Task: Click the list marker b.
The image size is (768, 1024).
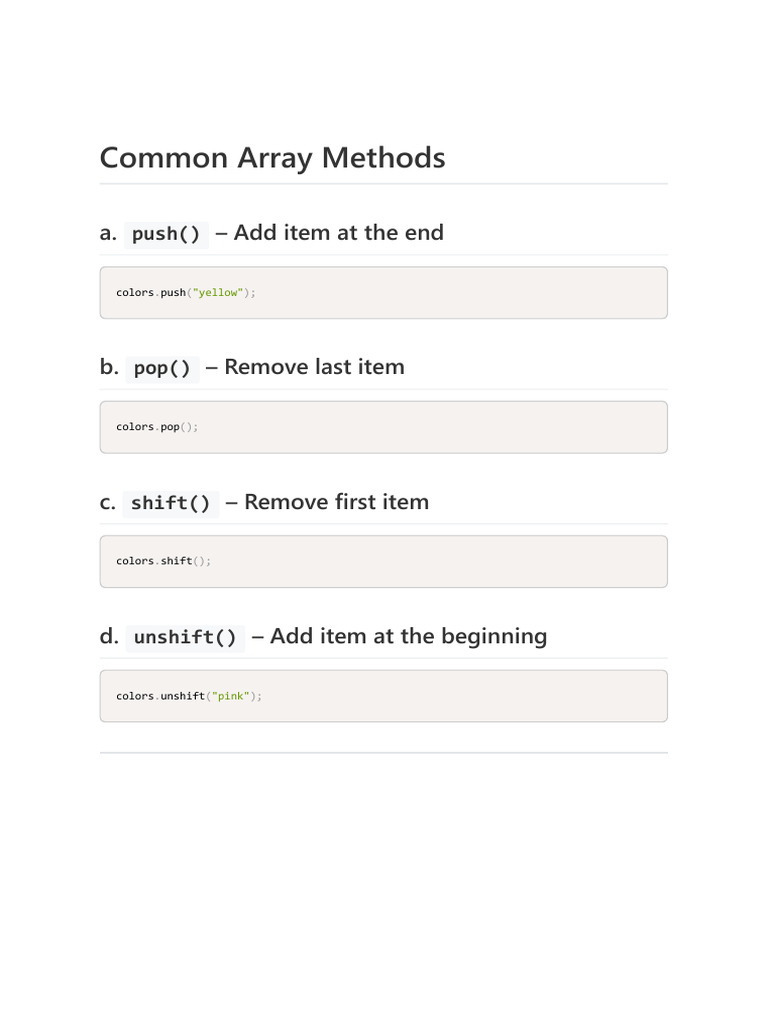Action: 109,367
